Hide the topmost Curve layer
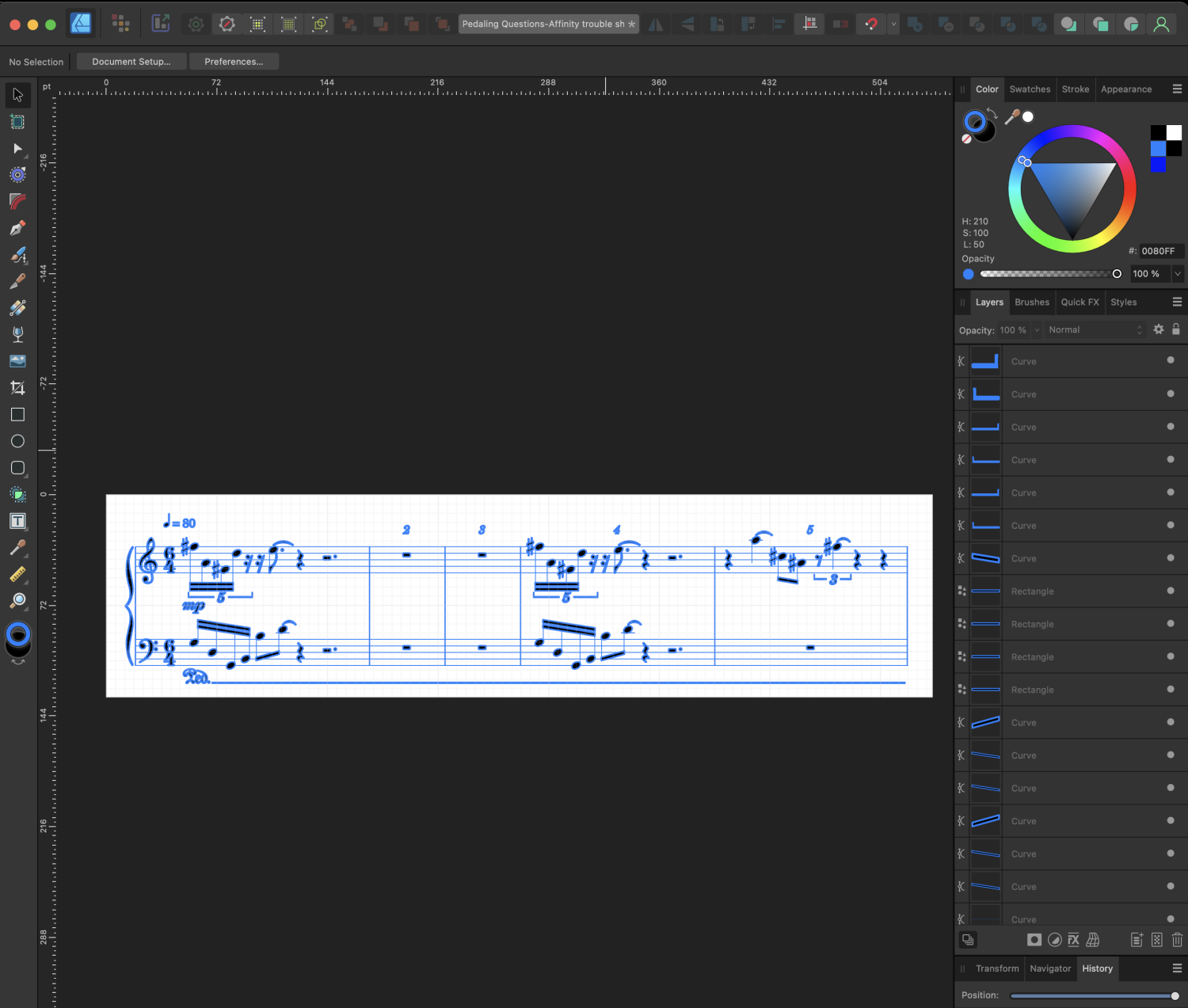The width and height of the screenshot is (1188, 1008). pyautogui.click(x=1171, y=361)
